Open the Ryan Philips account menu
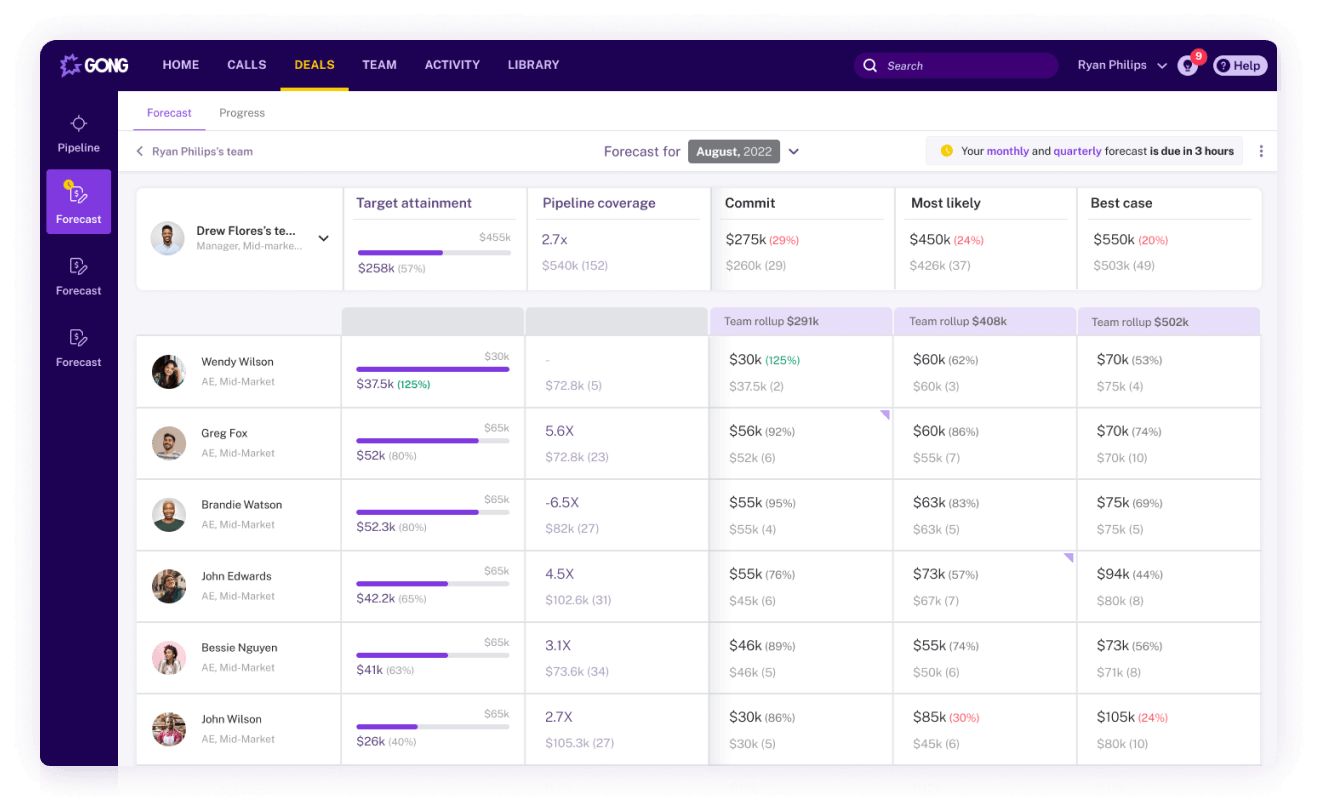The image size is (1317, 806). click(x=1120, y=65)
